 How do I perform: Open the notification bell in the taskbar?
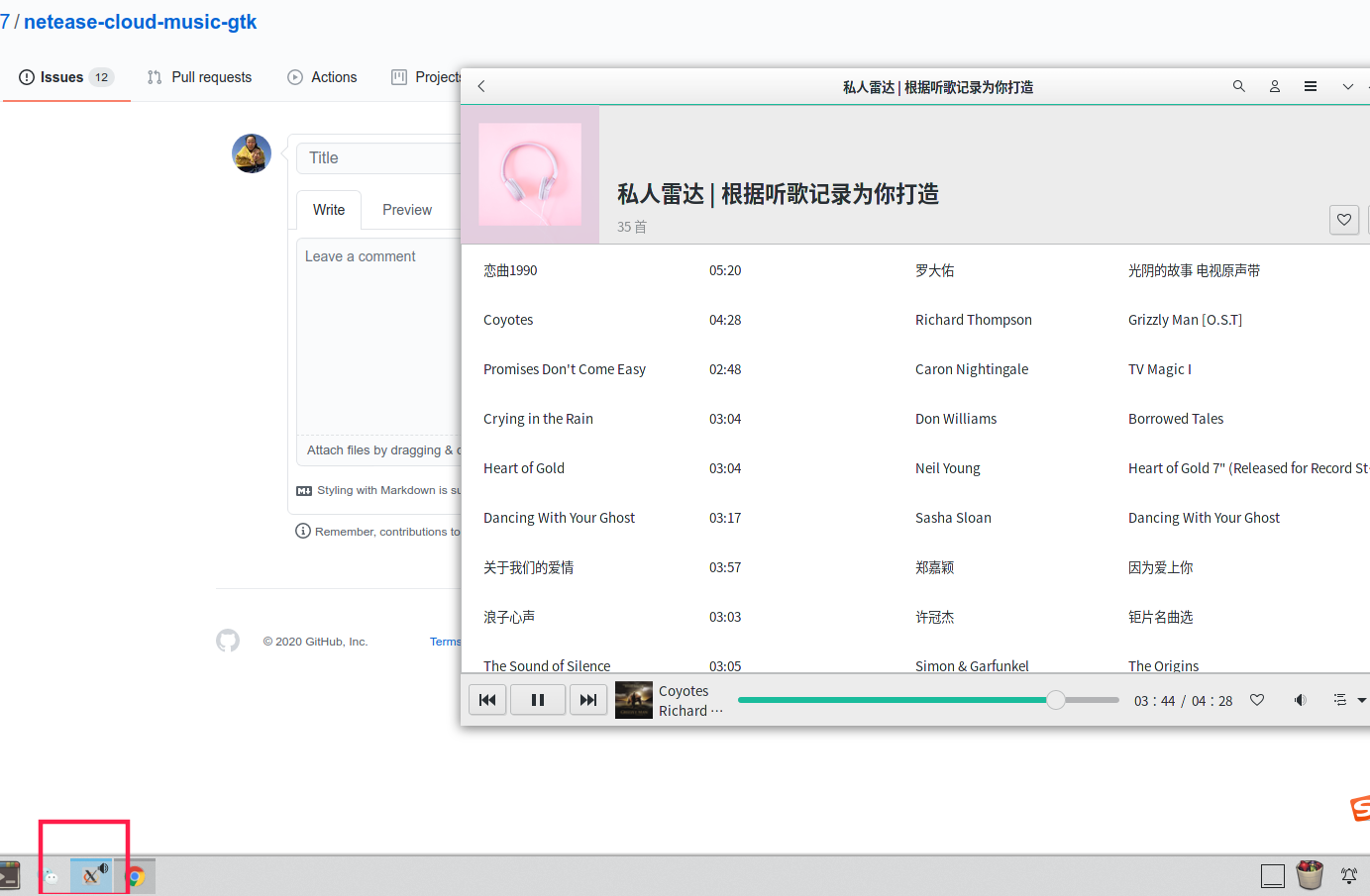tap(1348, 875)
